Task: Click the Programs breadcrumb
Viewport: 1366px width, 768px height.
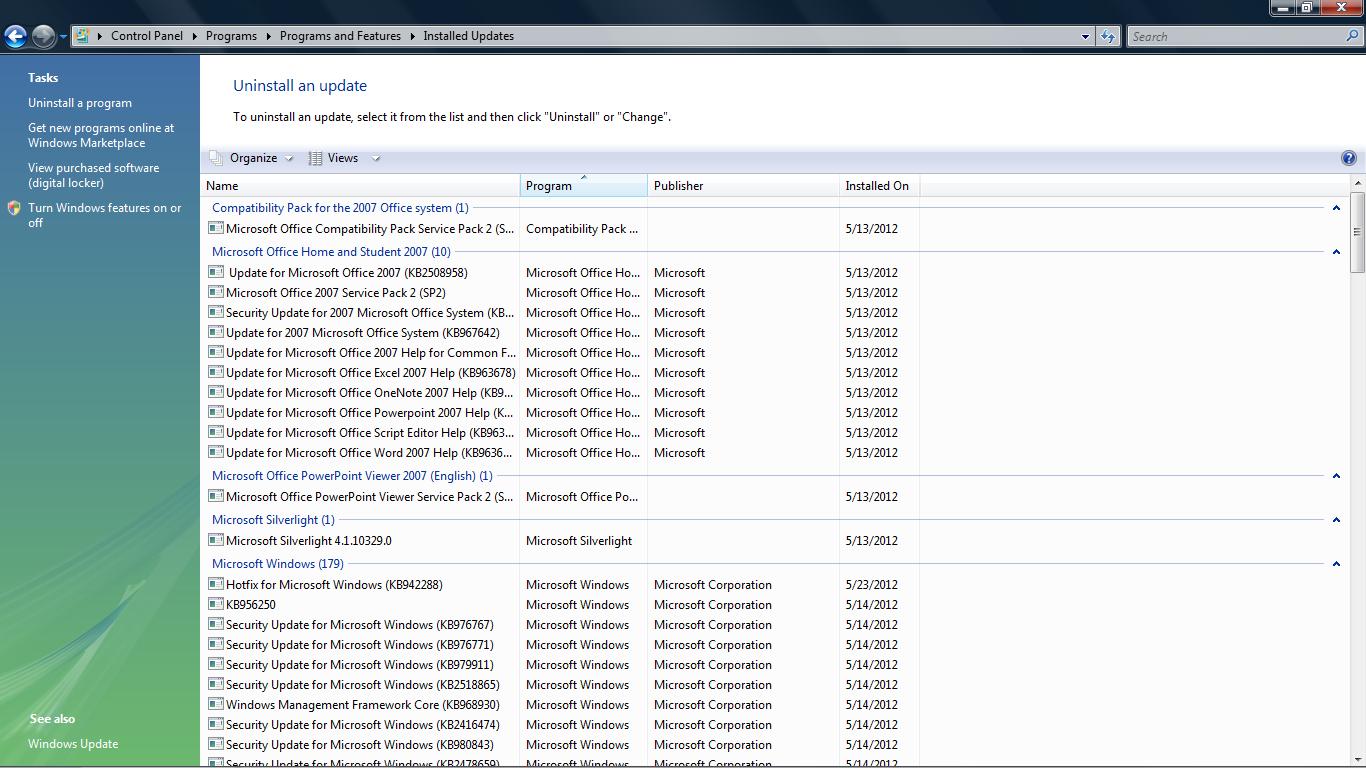Action: coord(231,36)
